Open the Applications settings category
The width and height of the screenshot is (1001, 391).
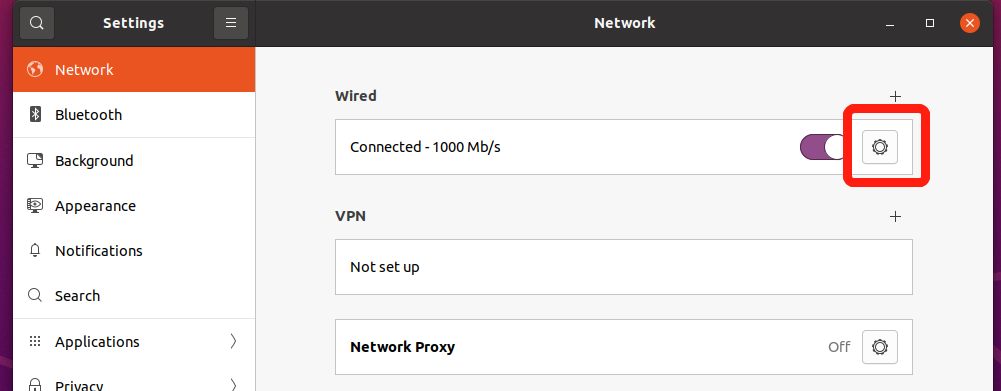point(134,341)
